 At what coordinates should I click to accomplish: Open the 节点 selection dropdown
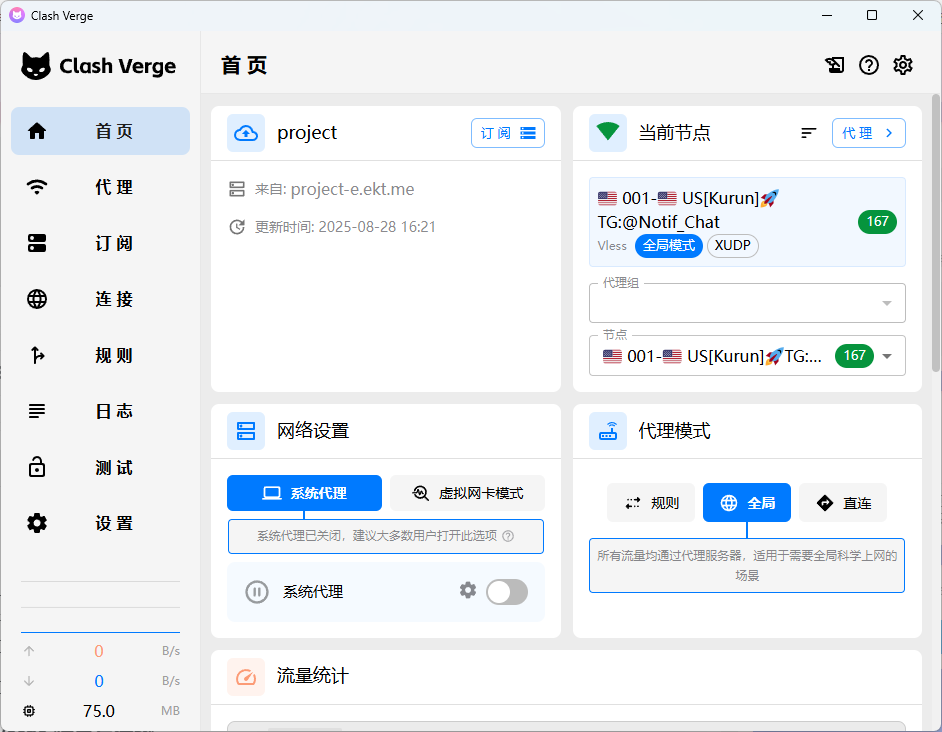coord(886,356)
